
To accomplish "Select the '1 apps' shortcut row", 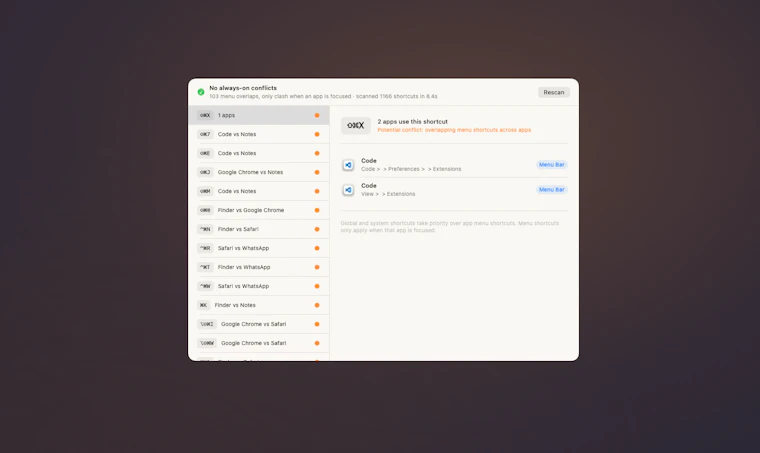I will point(259,115).
